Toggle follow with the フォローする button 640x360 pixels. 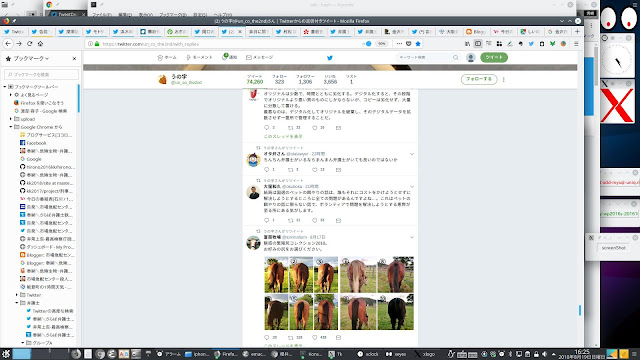pyautogui.click(x=479, y=79)
